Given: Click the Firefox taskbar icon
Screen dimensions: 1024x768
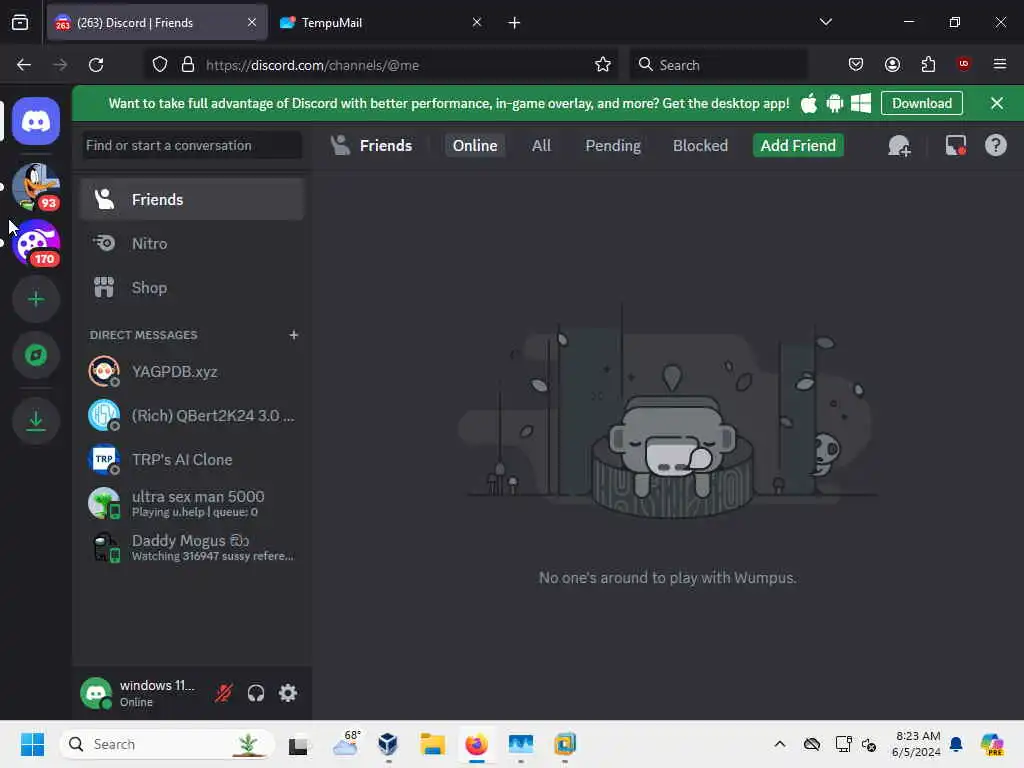Looking at the screenshot, I should click(x=477, y=744).
